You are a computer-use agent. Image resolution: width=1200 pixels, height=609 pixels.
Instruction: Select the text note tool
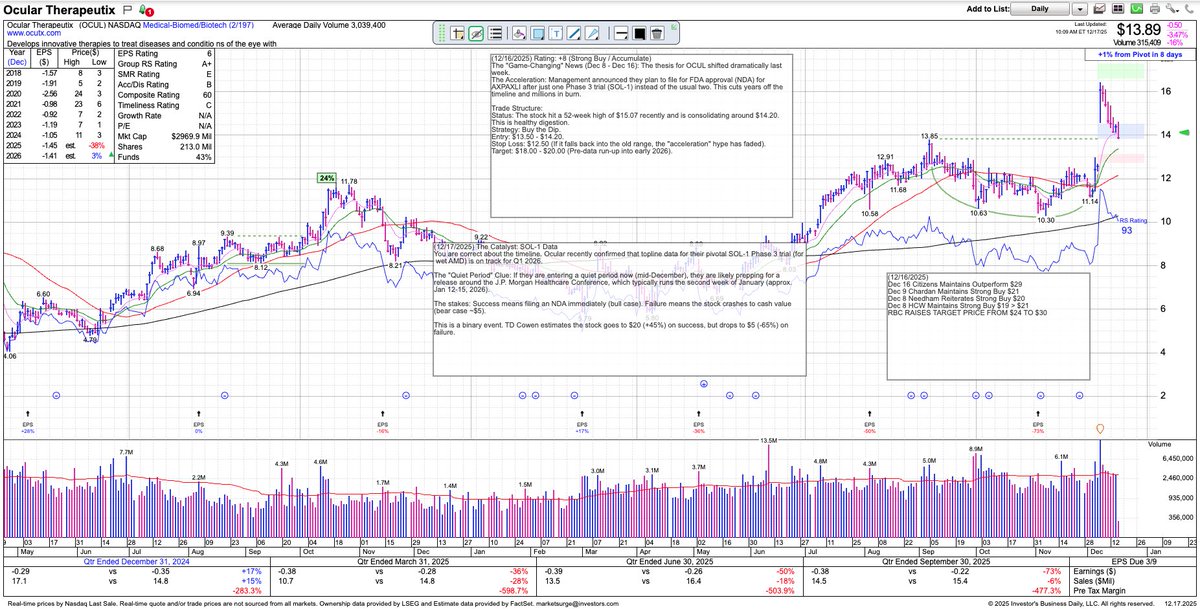(556, 33)
